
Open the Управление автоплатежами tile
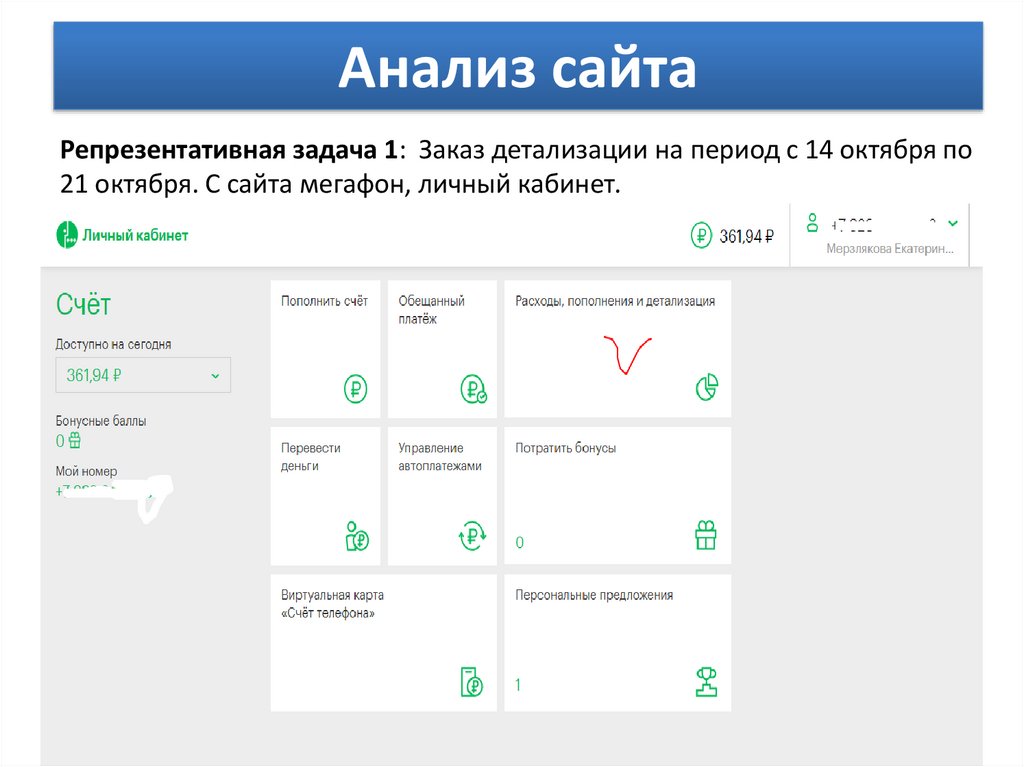coord(442,497)
